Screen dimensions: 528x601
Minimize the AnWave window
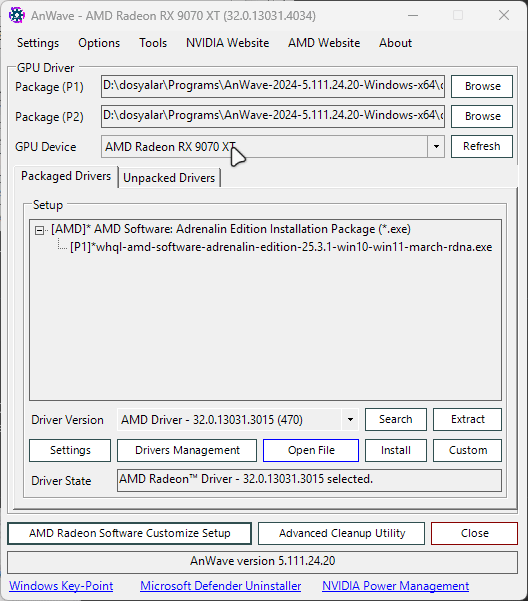coord(413,15)
